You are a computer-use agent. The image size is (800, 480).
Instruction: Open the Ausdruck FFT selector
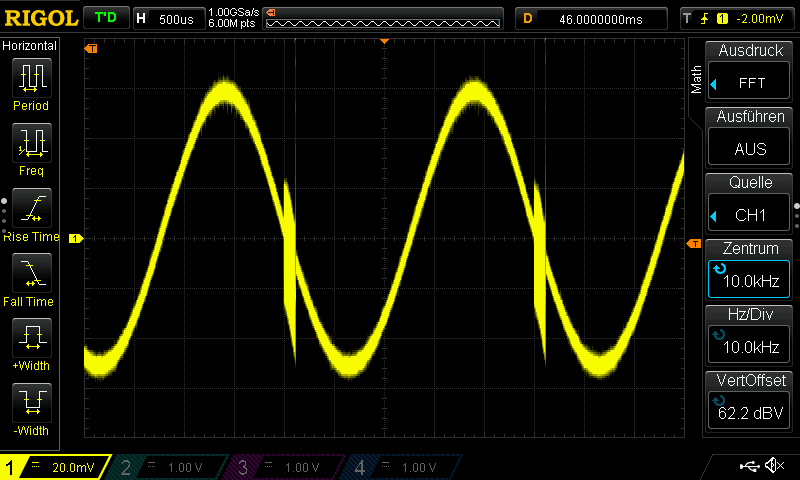tap(749, 72)
